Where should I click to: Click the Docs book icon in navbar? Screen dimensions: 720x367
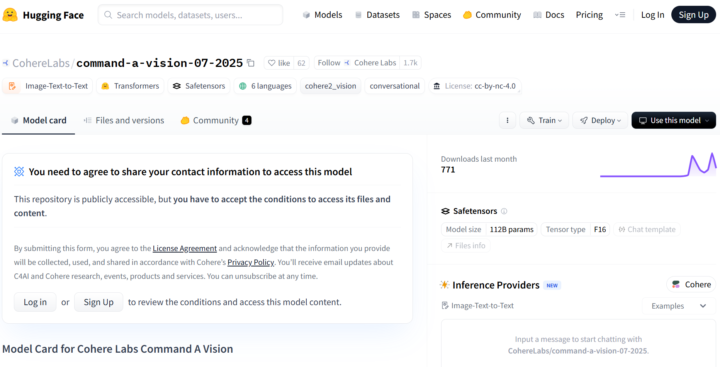point(537,15)
